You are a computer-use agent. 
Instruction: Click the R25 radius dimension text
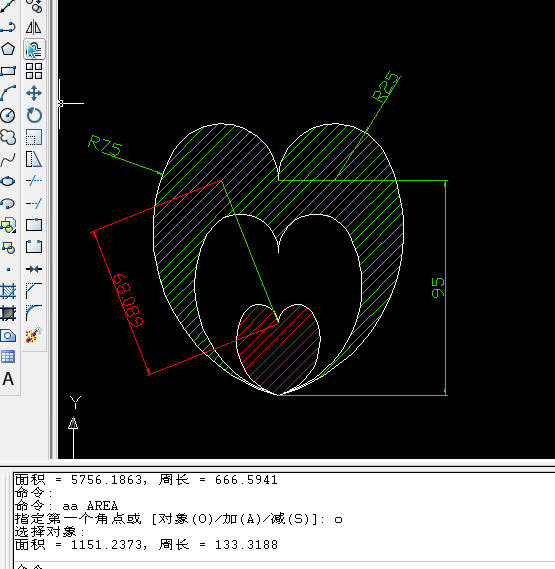coord(387,87)
